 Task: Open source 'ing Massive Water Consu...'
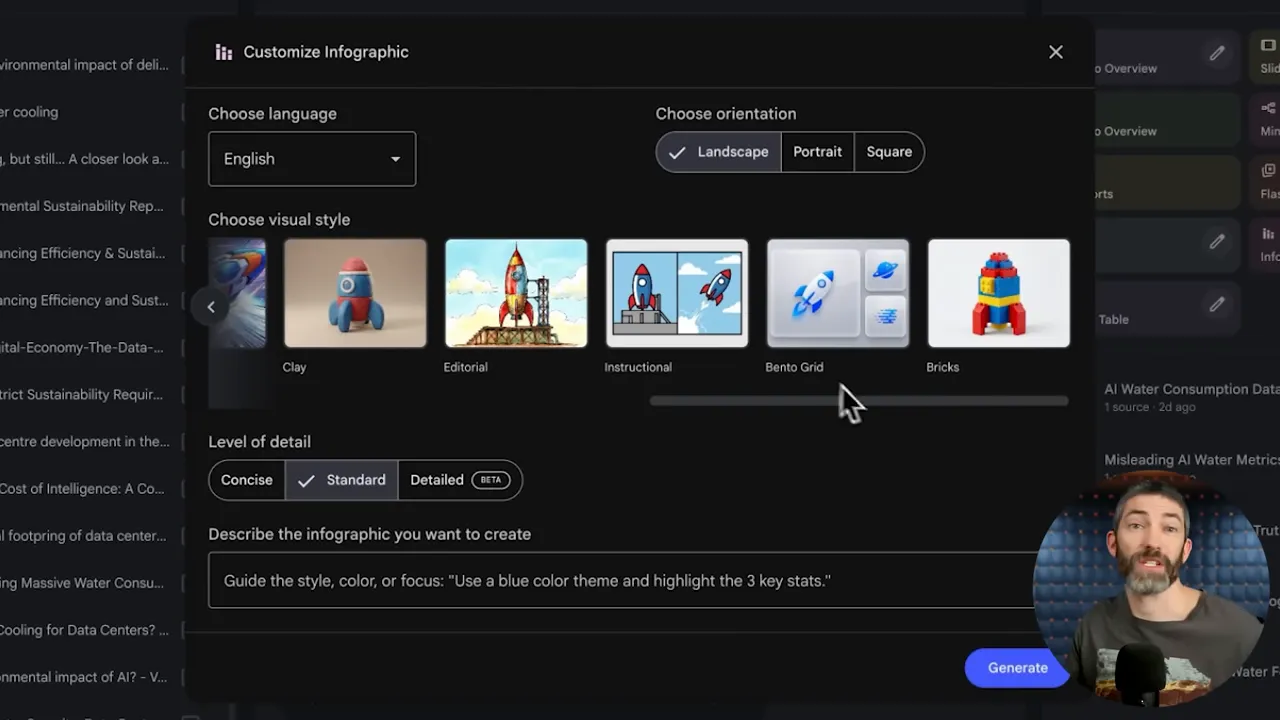(x=82, y=582)
